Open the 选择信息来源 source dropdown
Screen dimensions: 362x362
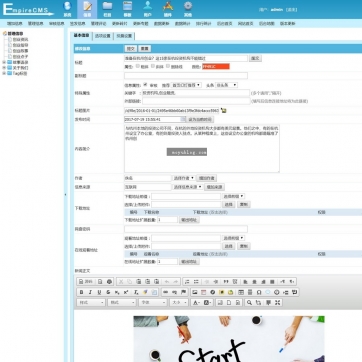(188, 187)
